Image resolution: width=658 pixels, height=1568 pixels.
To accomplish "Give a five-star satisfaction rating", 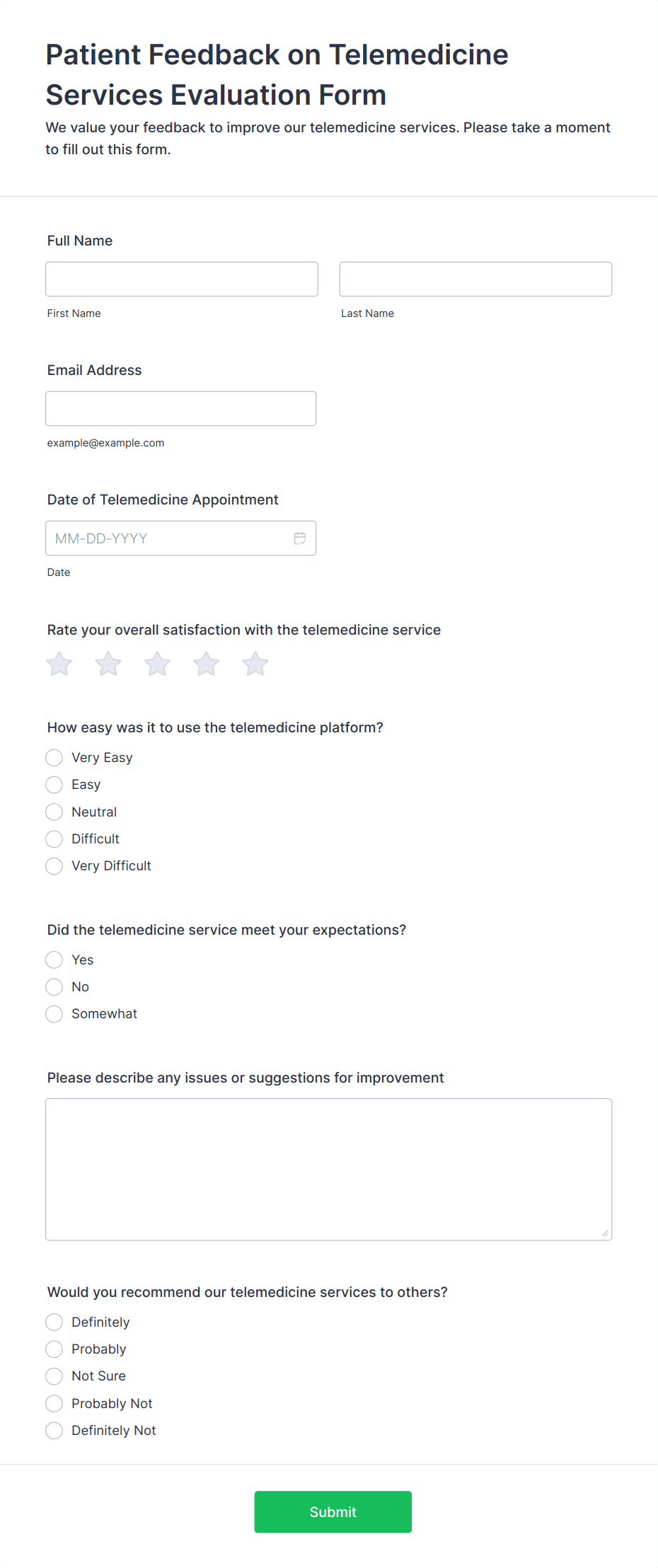I will [x=255, y=664].
